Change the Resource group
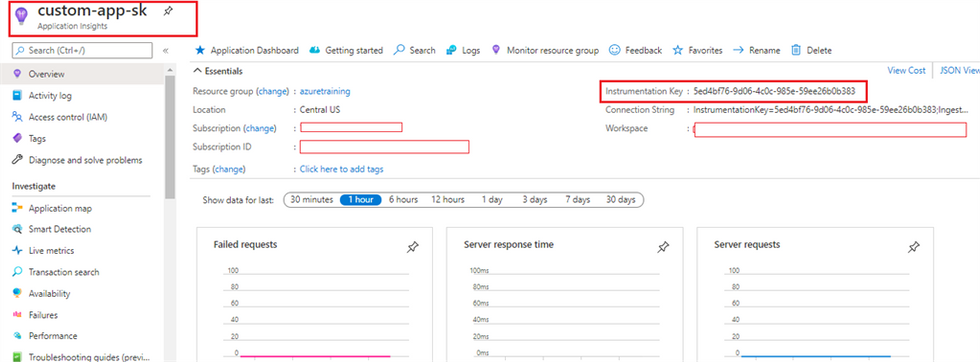The height and width of the screenshot is (362, 980). 272,91
